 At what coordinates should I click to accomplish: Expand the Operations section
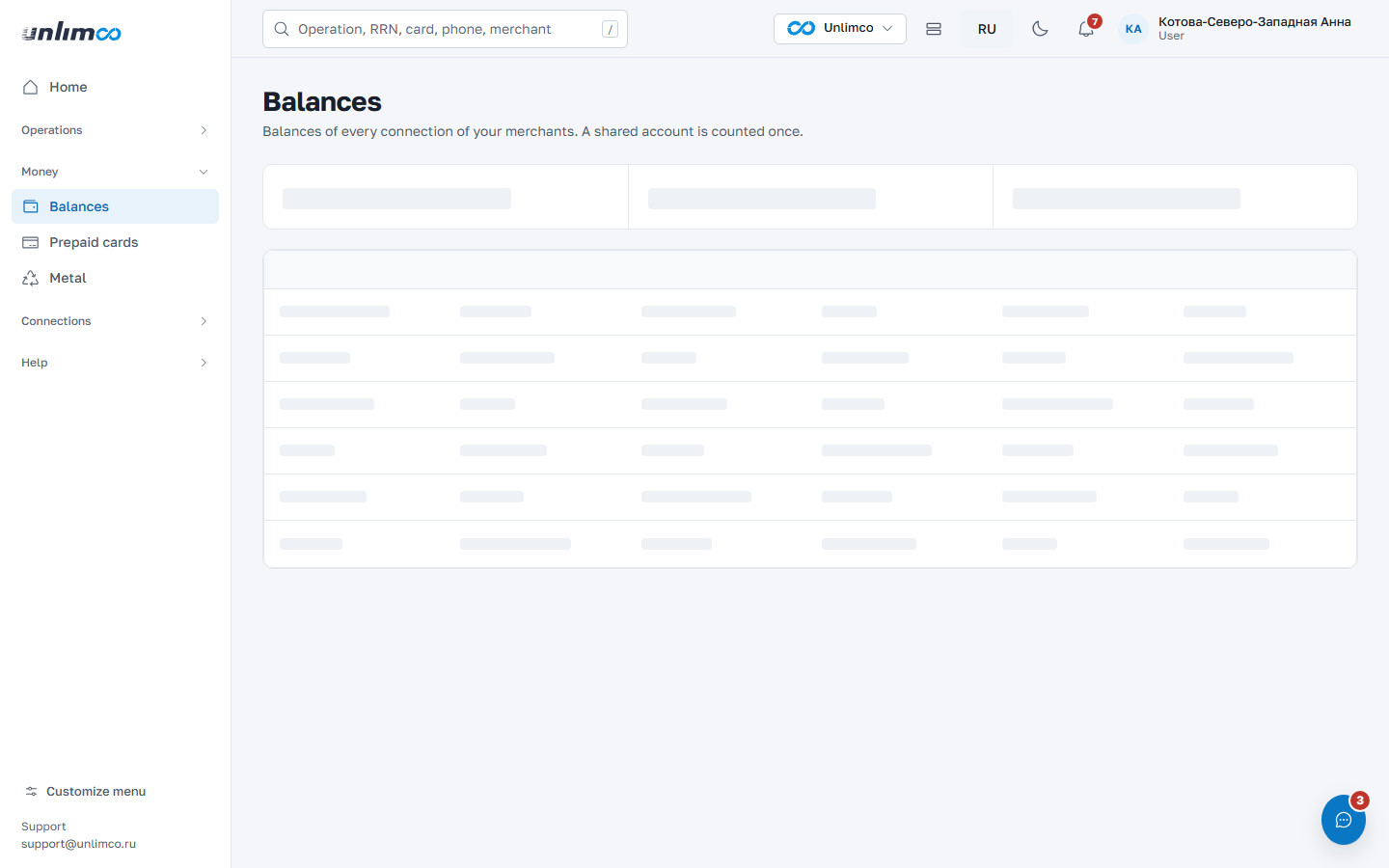click(x=115, y=130)
